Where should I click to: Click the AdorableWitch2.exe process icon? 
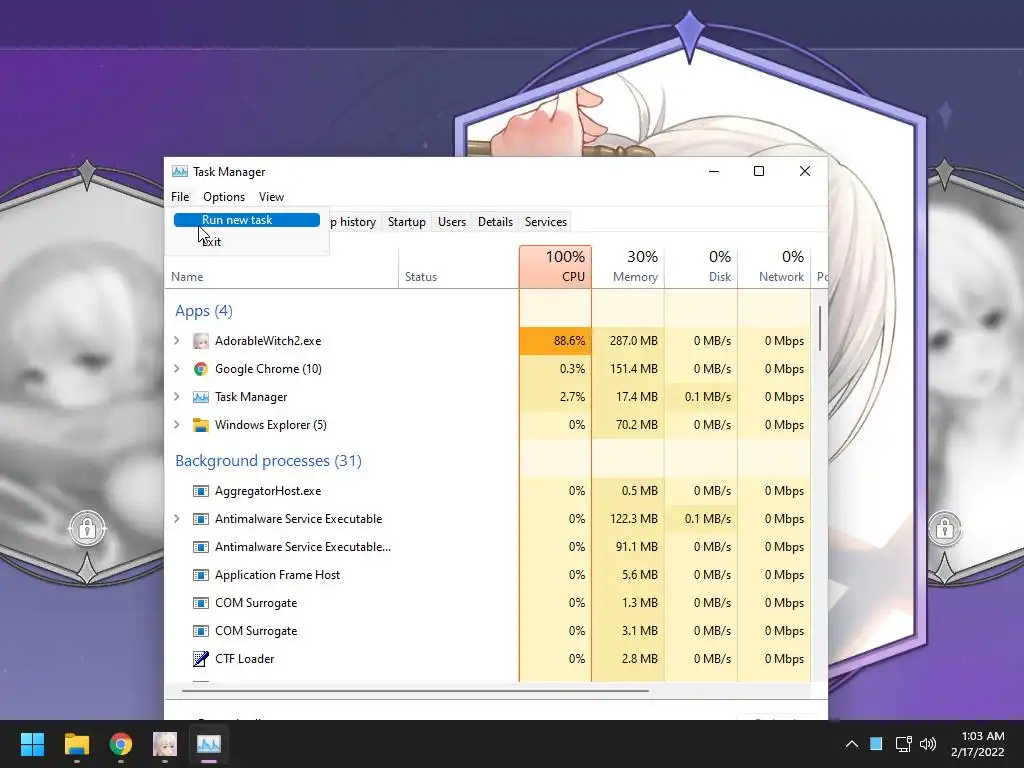(200, 341)
